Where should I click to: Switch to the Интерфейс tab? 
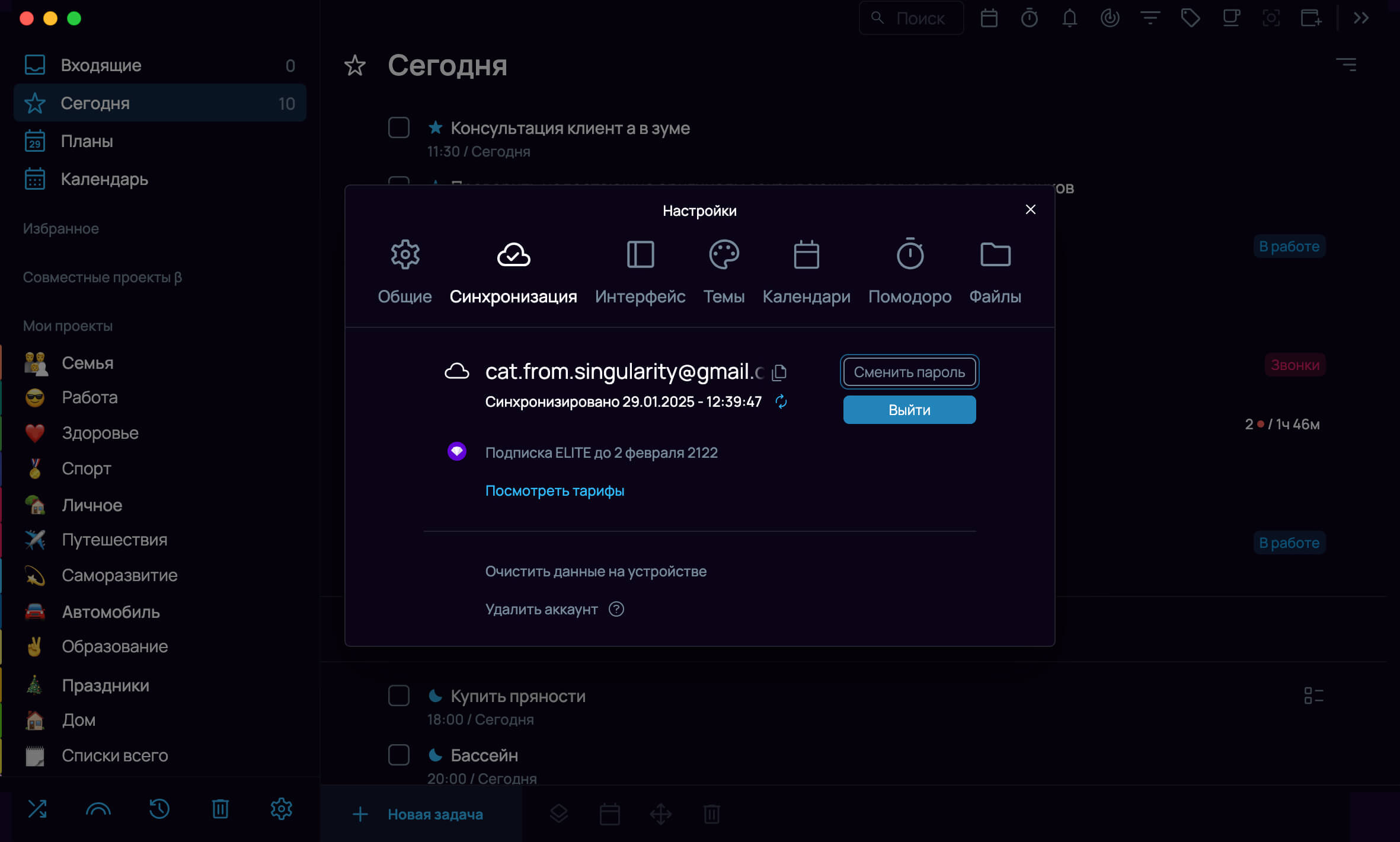640,272
